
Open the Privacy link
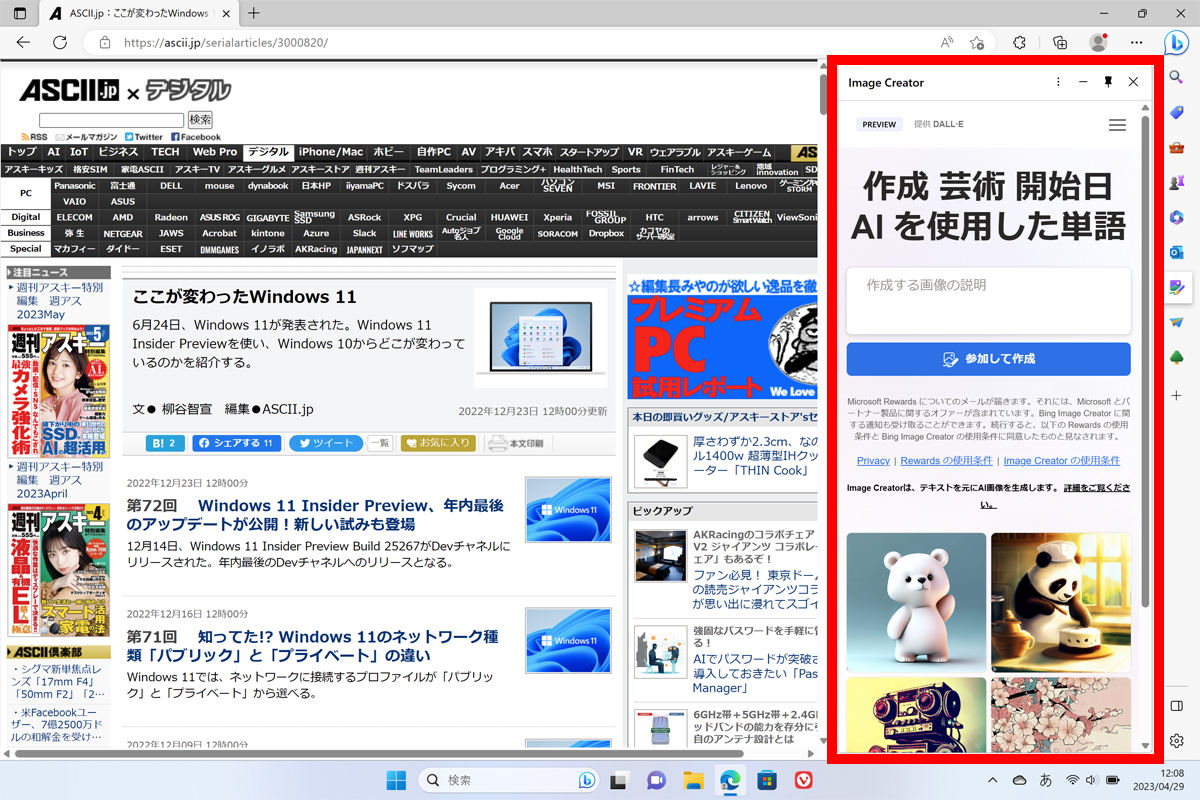pos(873,461)
